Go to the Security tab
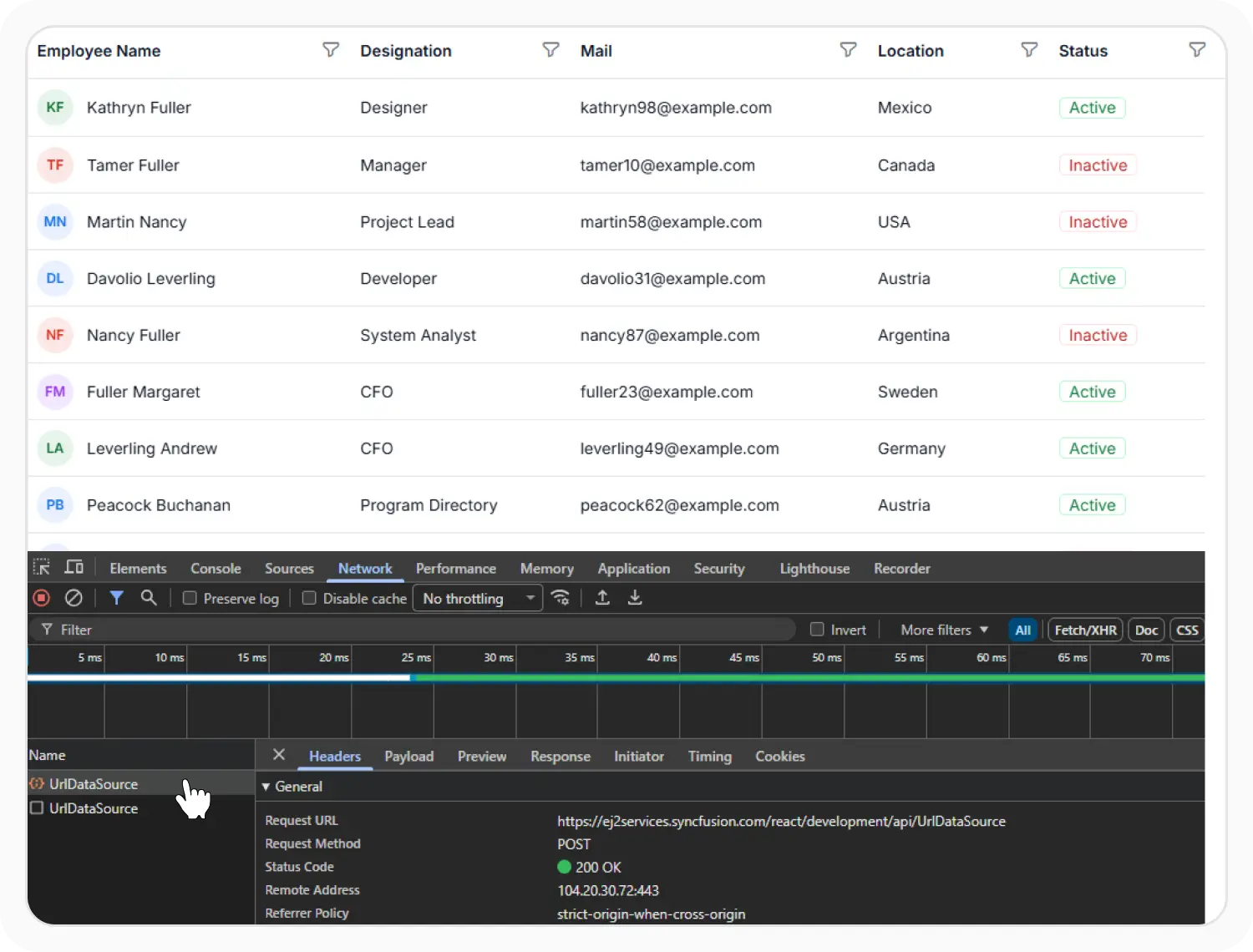 [719, 569]
